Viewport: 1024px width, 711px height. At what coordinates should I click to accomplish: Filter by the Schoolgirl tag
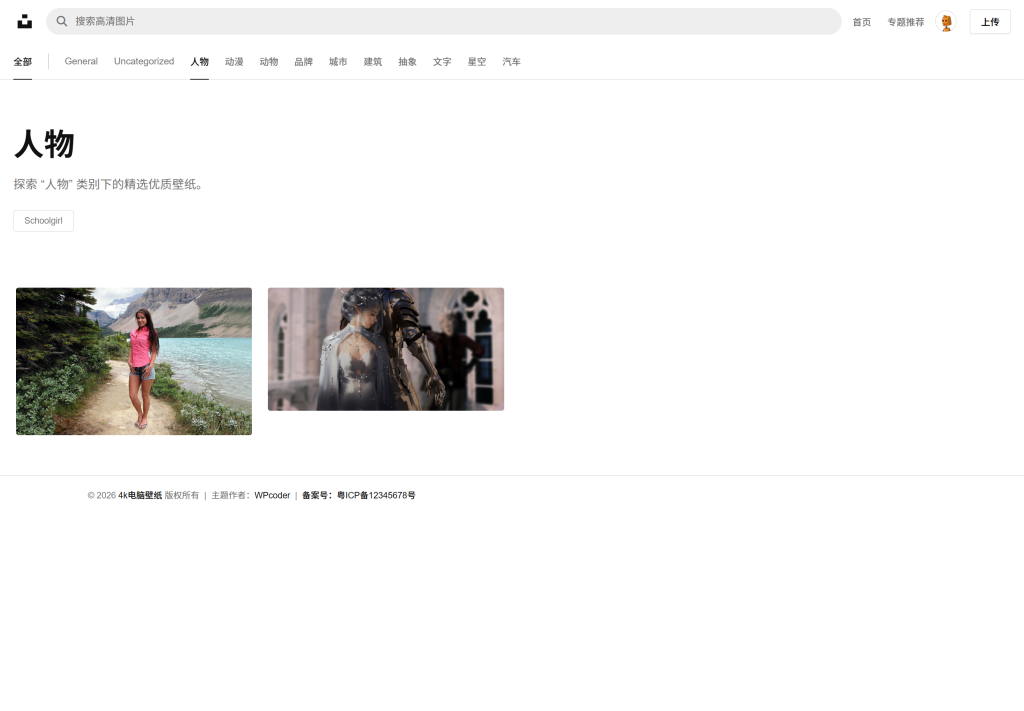(43, 221)
